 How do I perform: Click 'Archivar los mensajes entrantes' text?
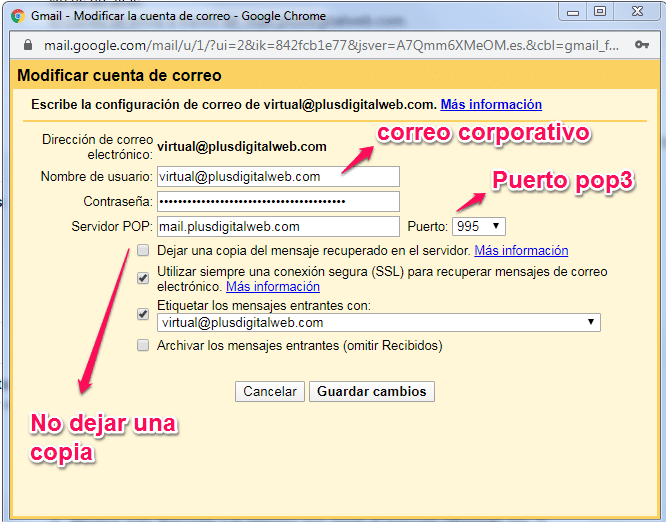pos(299,345)
